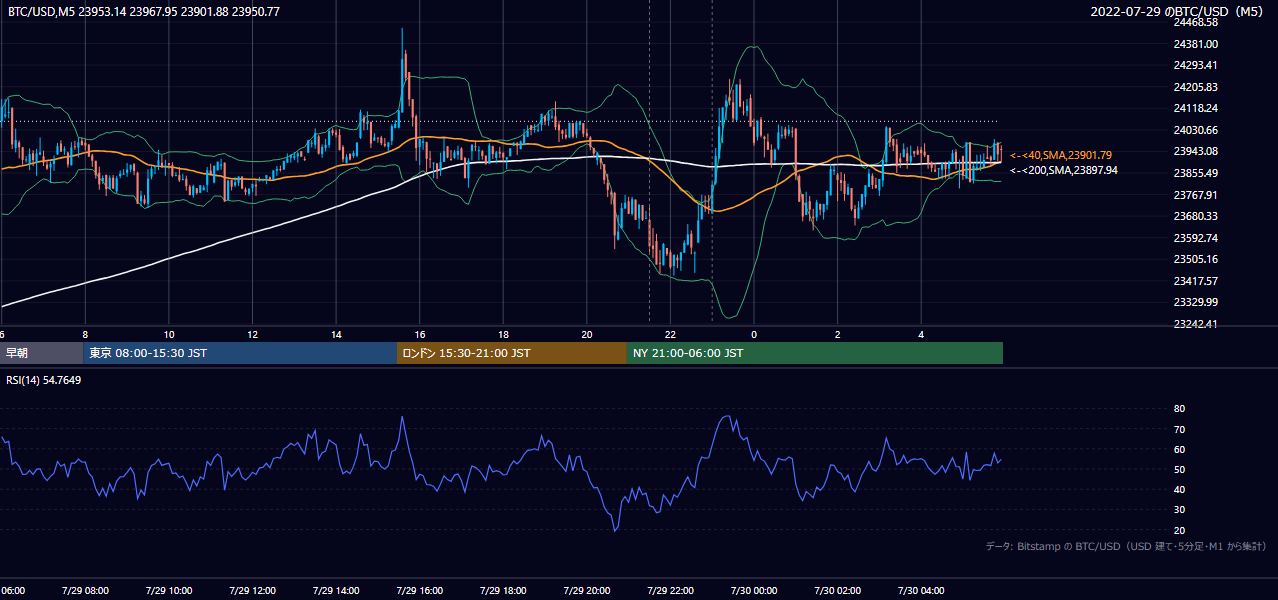This screenshot has height=600, width=1278.
Task: Select the ロンドン 15:30-21:00 JST session bar
Action: tap(512, 353)
